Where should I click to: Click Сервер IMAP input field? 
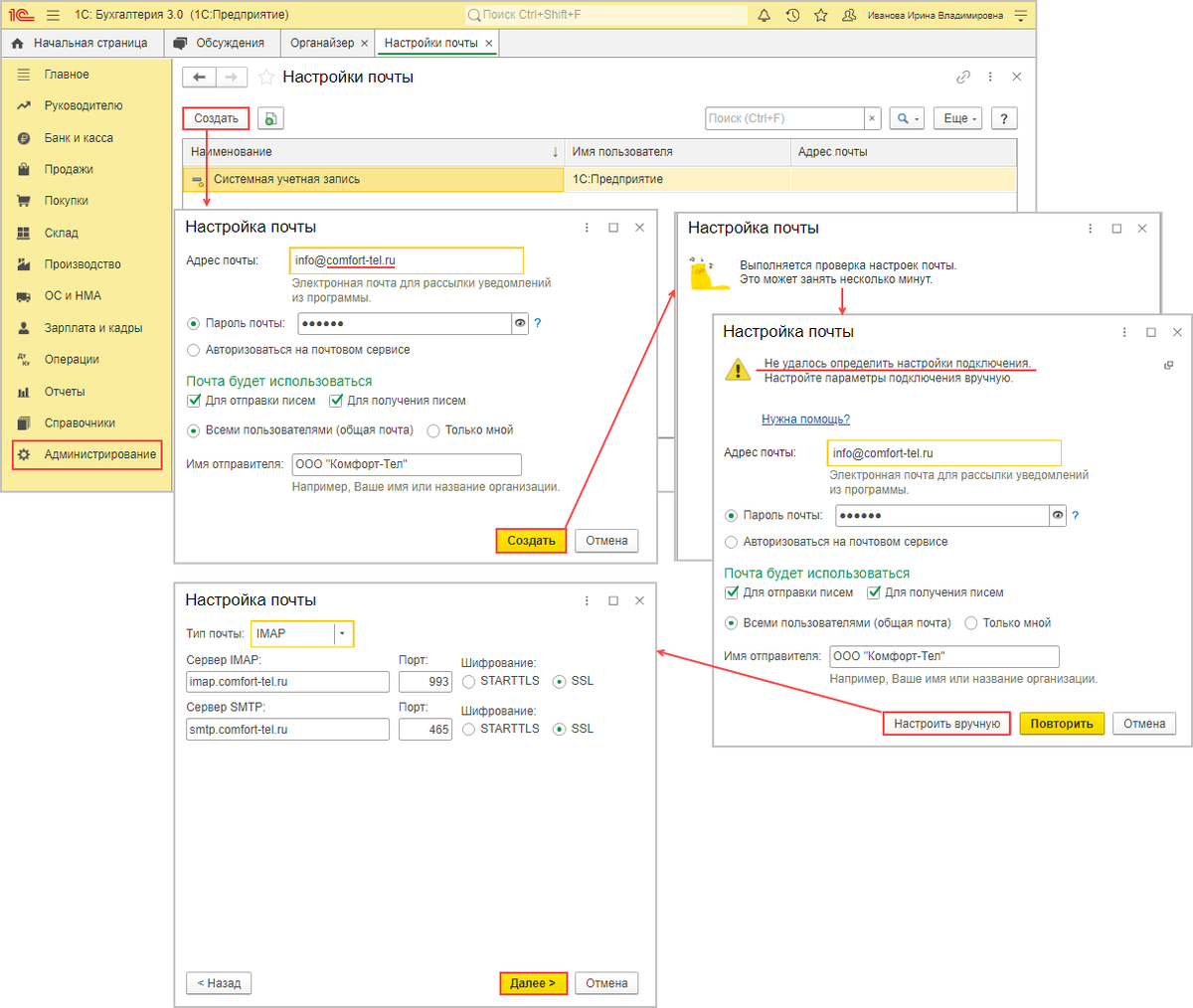(288, 682)
